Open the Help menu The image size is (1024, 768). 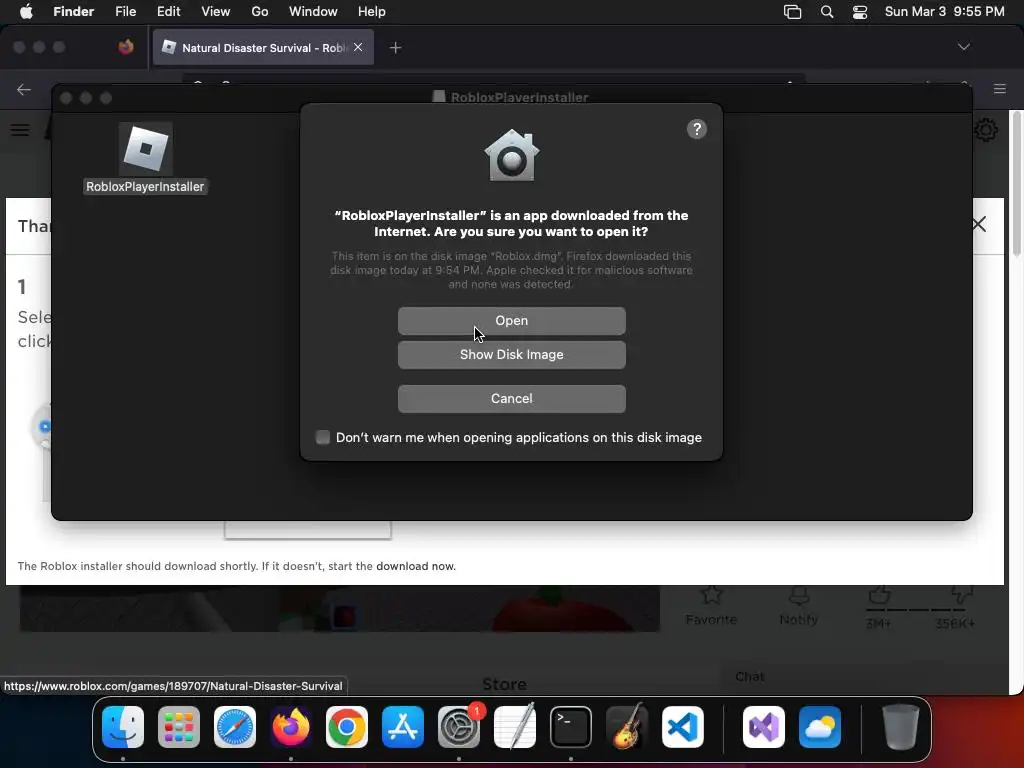[372, 12]
